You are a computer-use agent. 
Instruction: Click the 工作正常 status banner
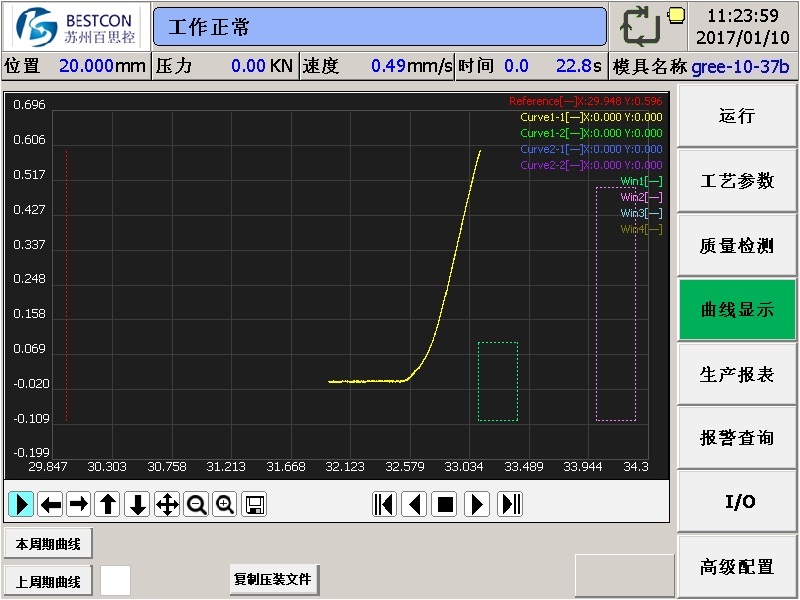coord(380,27)
